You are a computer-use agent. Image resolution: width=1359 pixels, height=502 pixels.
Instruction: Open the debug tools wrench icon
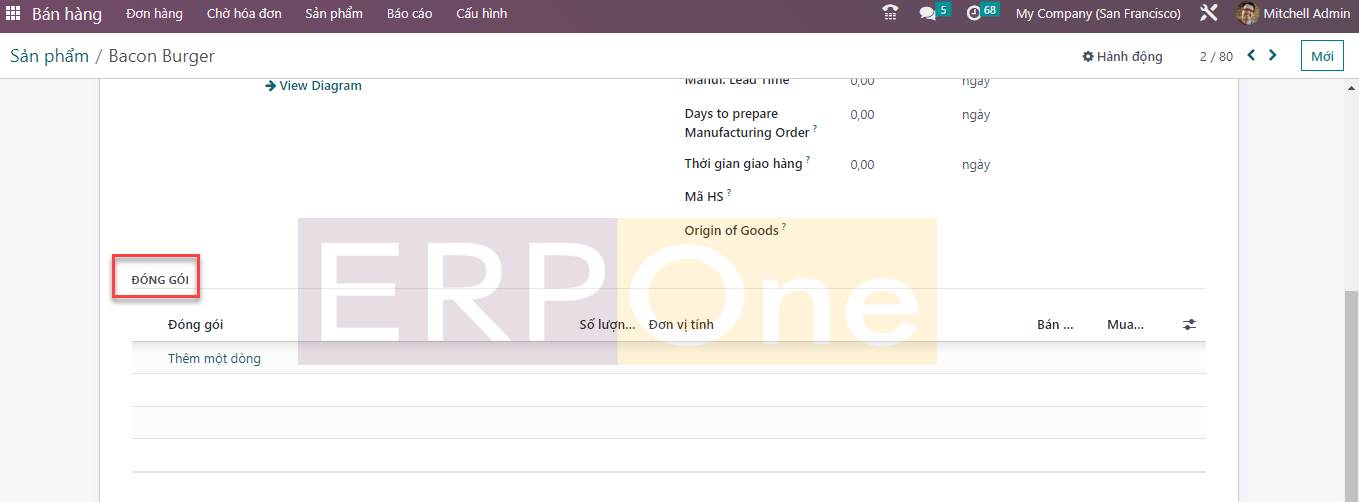[1208, 13]
